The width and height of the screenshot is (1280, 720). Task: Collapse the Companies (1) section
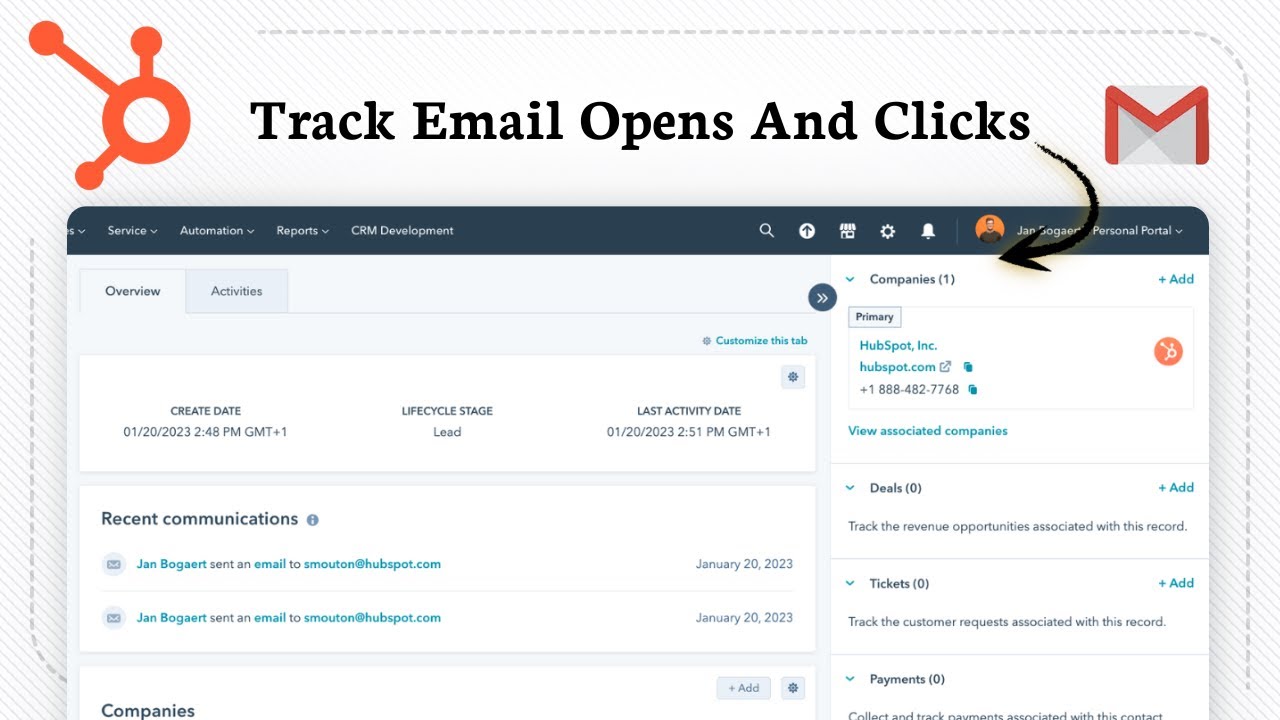(850, 280)
